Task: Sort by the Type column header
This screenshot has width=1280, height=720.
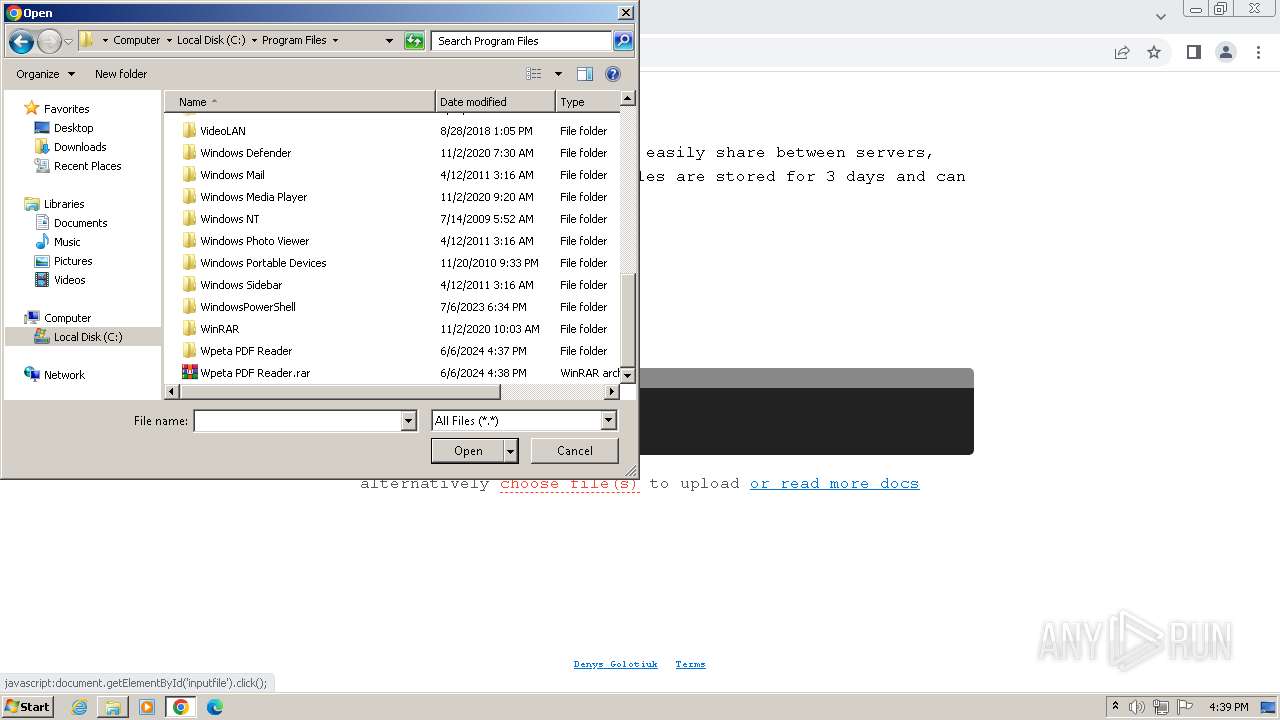Action: [587, 102]
